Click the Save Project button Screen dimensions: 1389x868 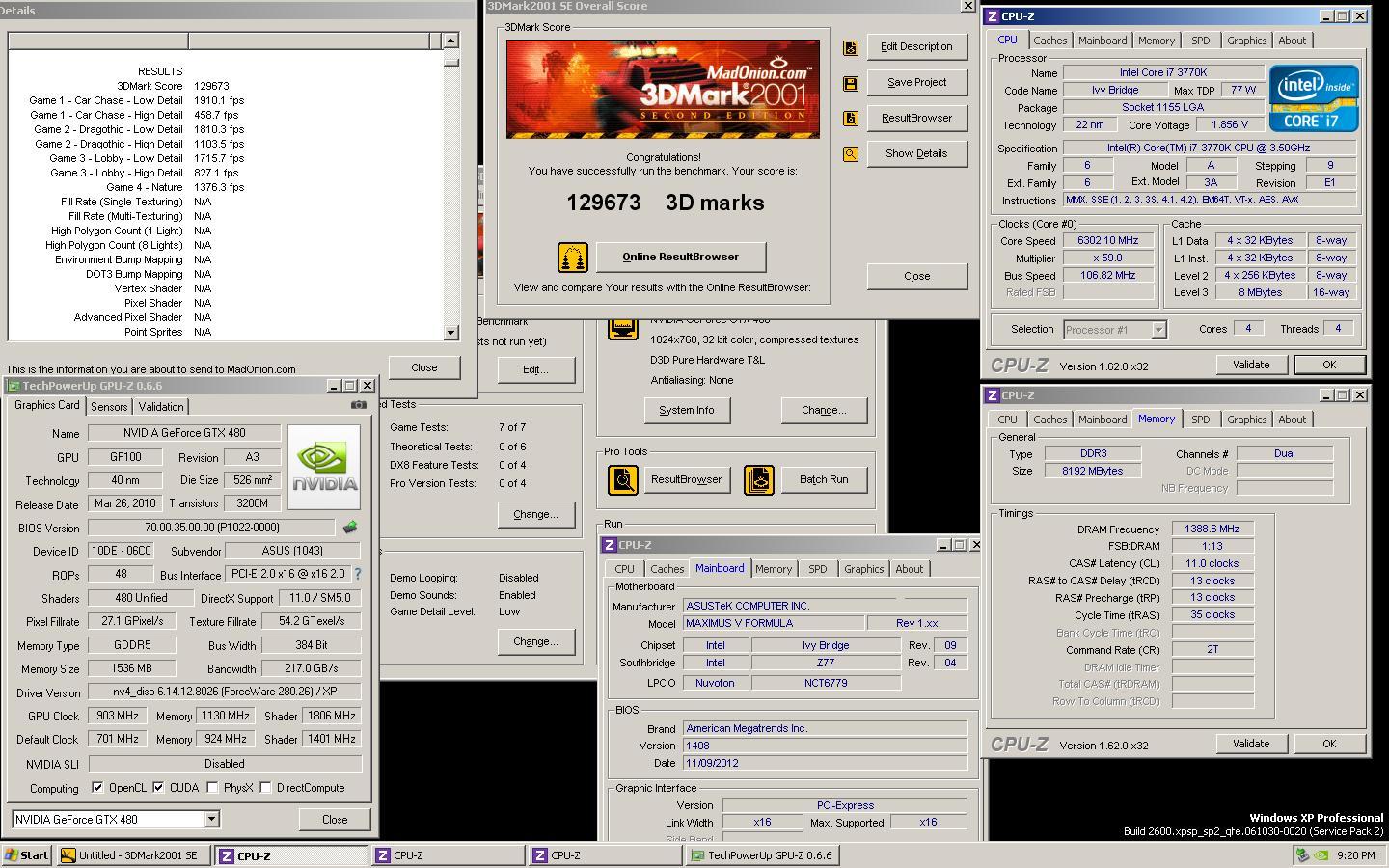pos(916,82)
